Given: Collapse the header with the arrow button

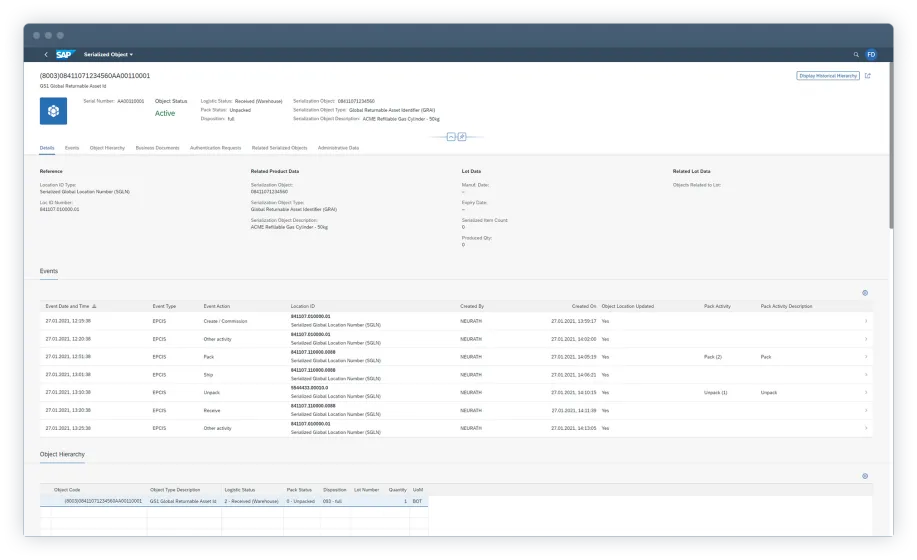Looking at the screenshot, I should coord(451,135).
